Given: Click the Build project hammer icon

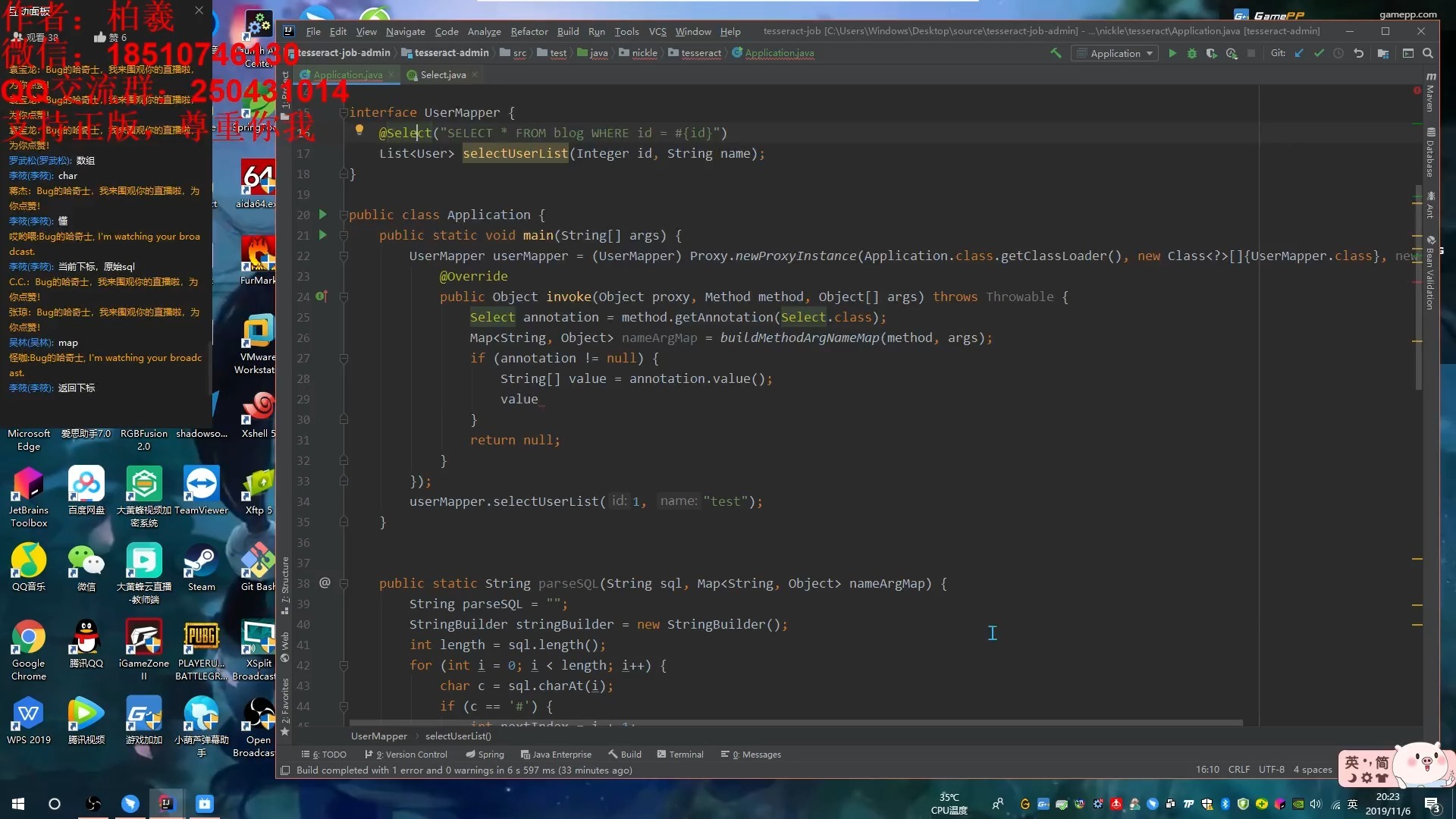Looking at the screenshot, I should point(1055,53).
